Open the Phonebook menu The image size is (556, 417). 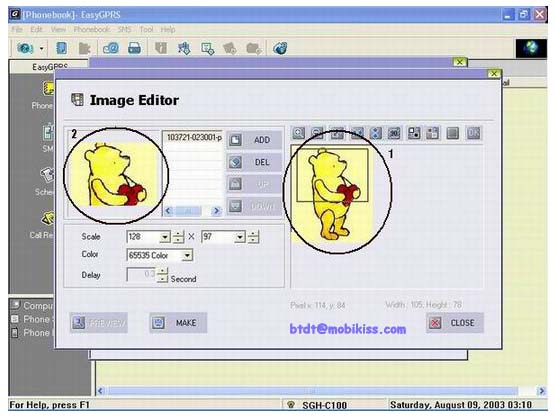pos(91,29)
